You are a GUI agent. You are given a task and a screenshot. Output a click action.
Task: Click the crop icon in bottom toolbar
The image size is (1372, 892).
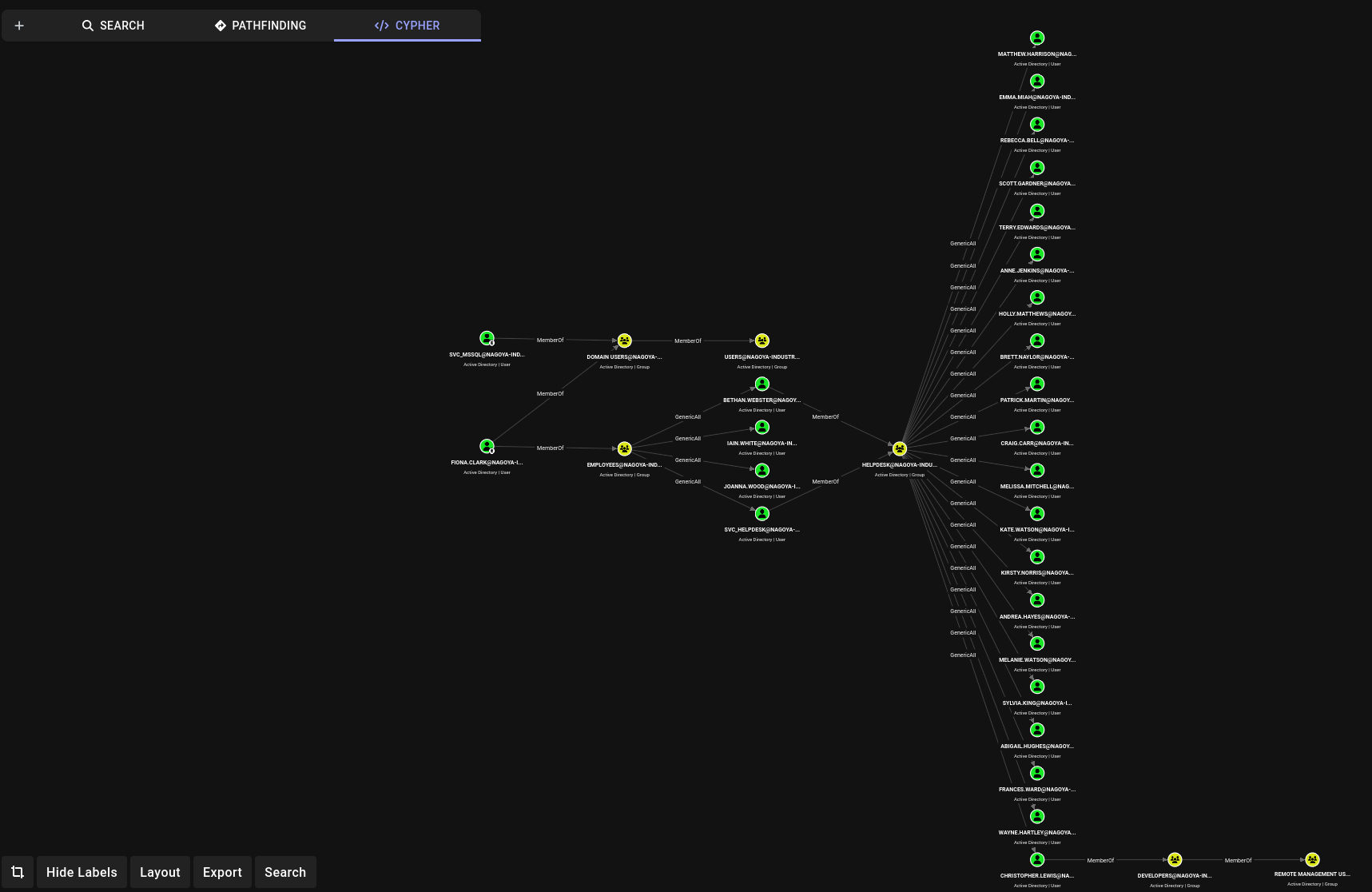pos(18,872)
